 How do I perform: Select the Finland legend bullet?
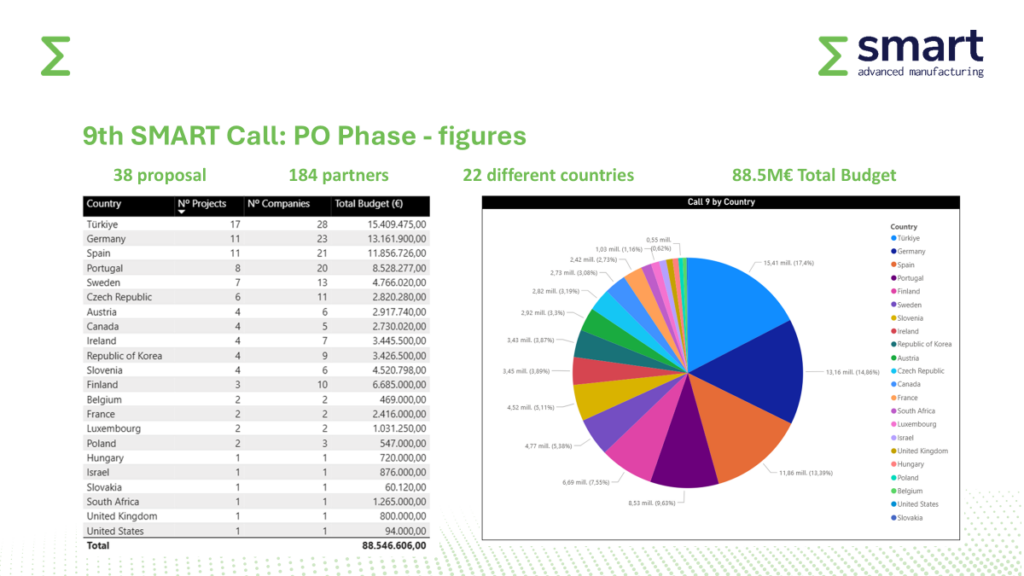(893, 292)
